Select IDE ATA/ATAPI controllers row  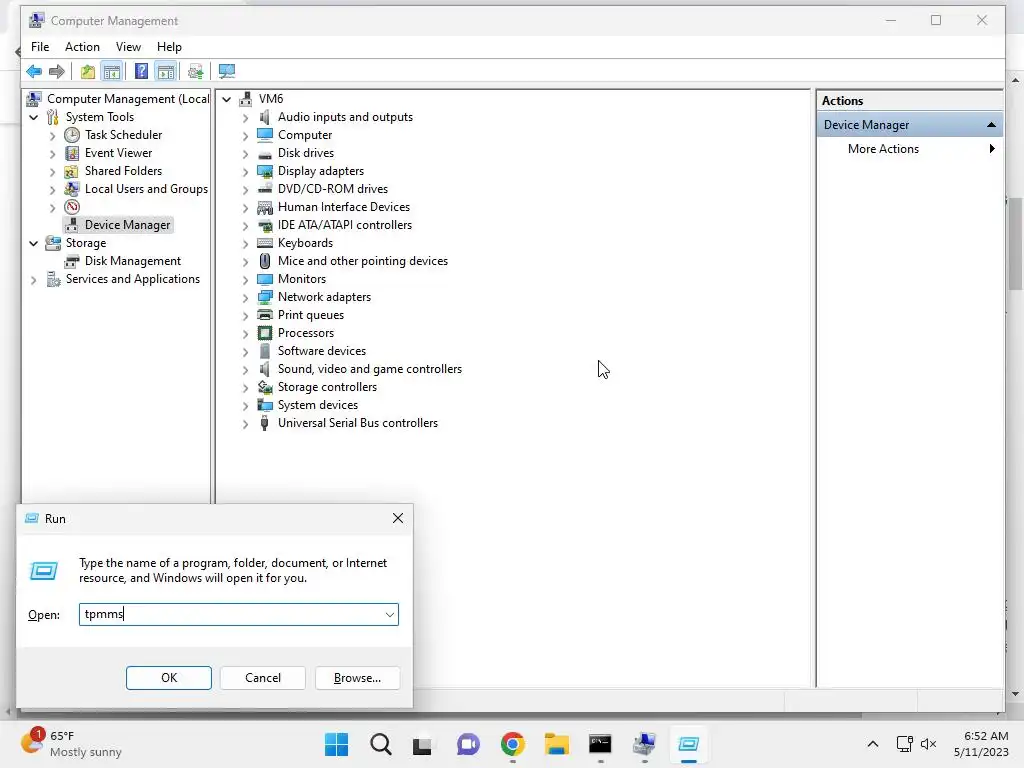[x=345, y=225]
